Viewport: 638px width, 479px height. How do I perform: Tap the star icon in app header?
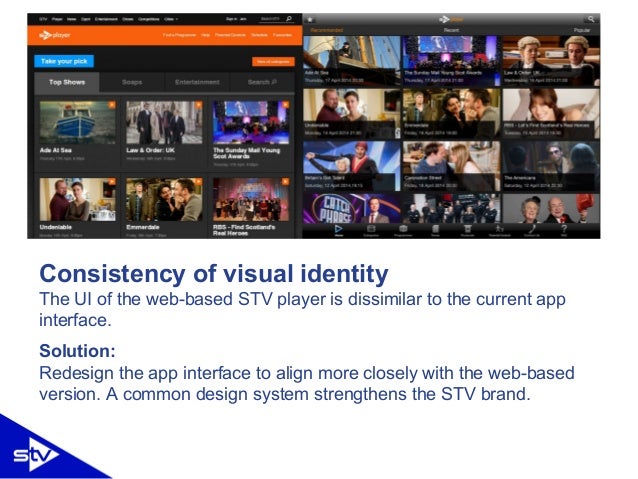point(310,19)
